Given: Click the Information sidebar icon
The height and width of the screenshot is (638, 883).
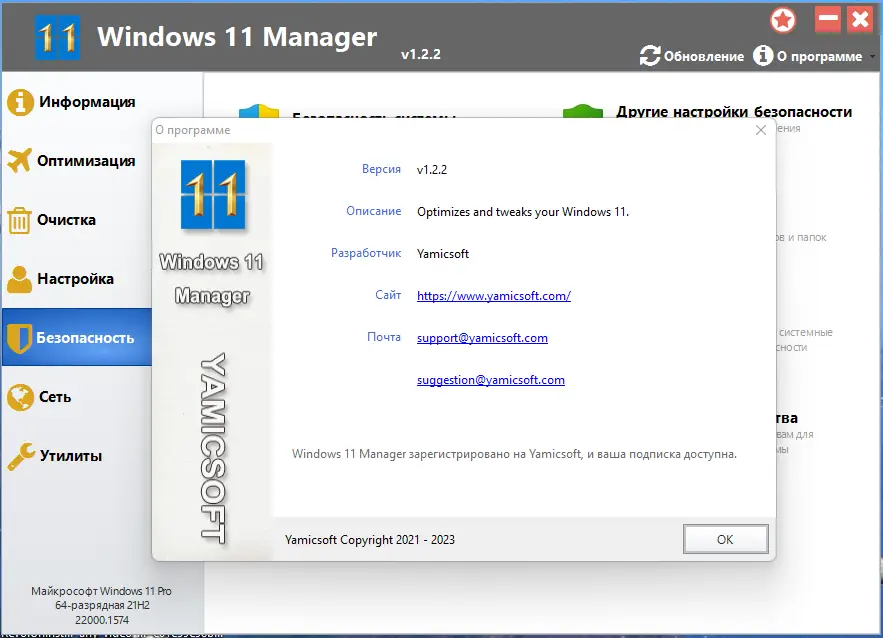Looking at the screenshot, I should click(x=20, y=102).
